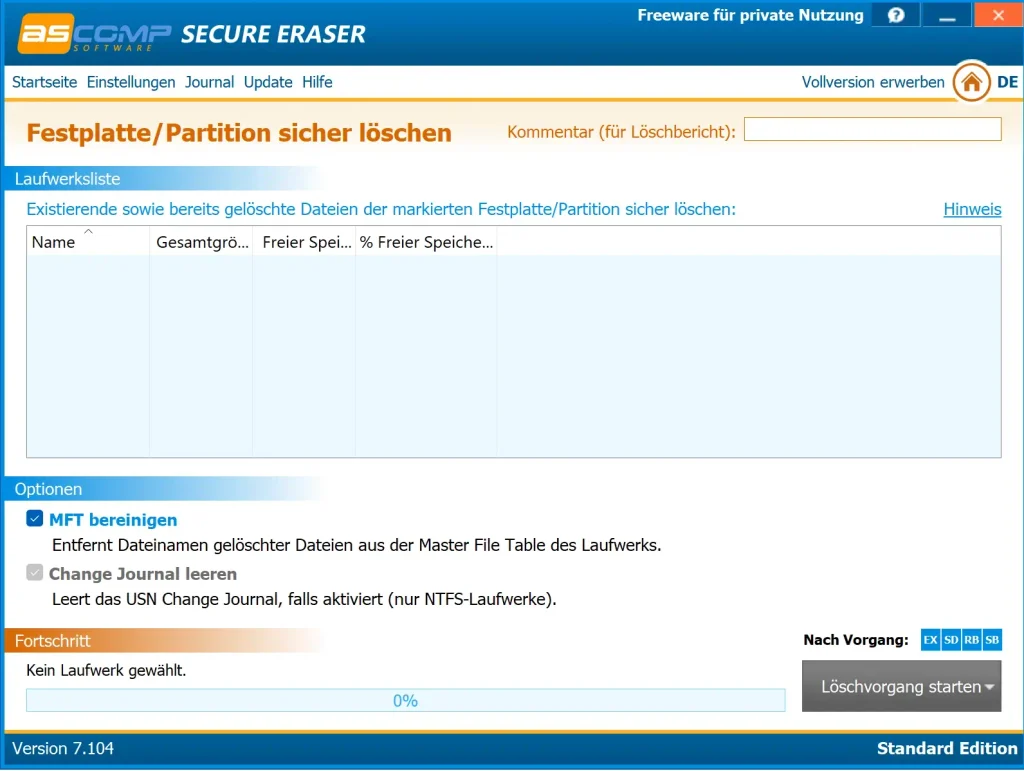Toggle Change Journal leeren checkbox
The height and width of the screenshot is (771, 1024).
[35, 573]
